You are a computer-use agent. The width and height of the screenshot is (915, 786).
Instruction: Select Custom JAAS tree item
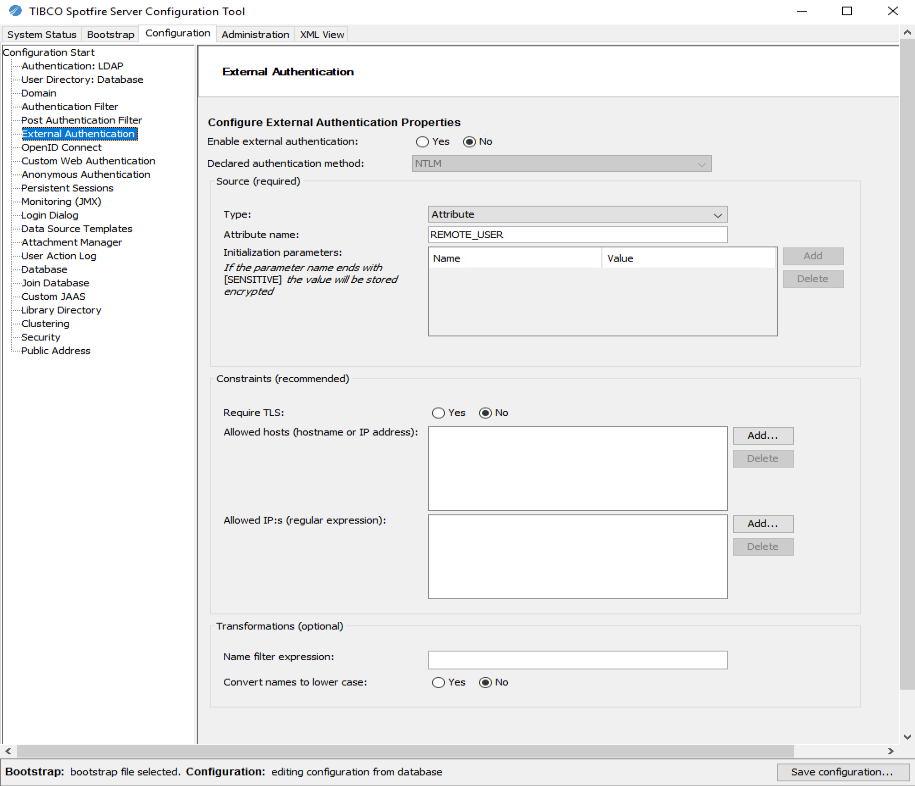click(x=53, y=296)
